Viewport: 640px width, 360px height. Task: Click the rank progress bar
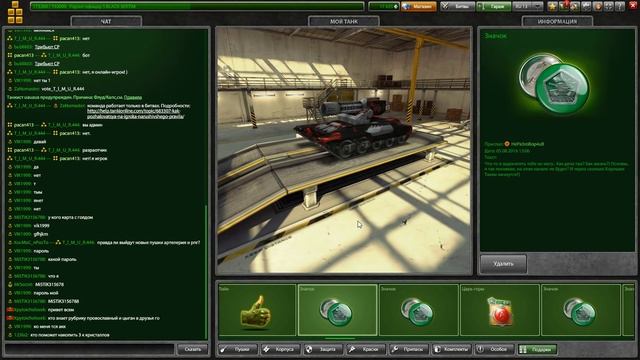pyautogui.click(x=197, y=7)
